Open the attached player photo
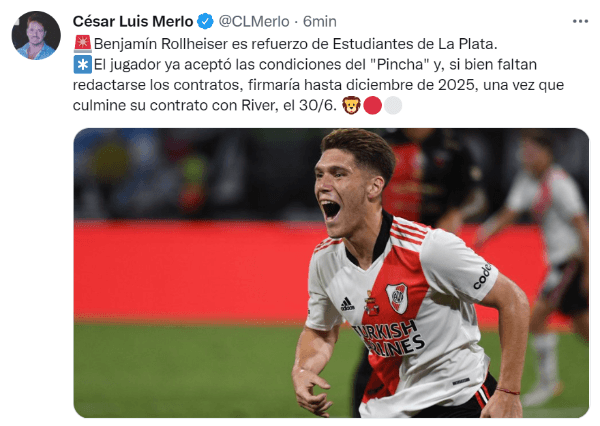The image size is (600, 426). point(331,273)
